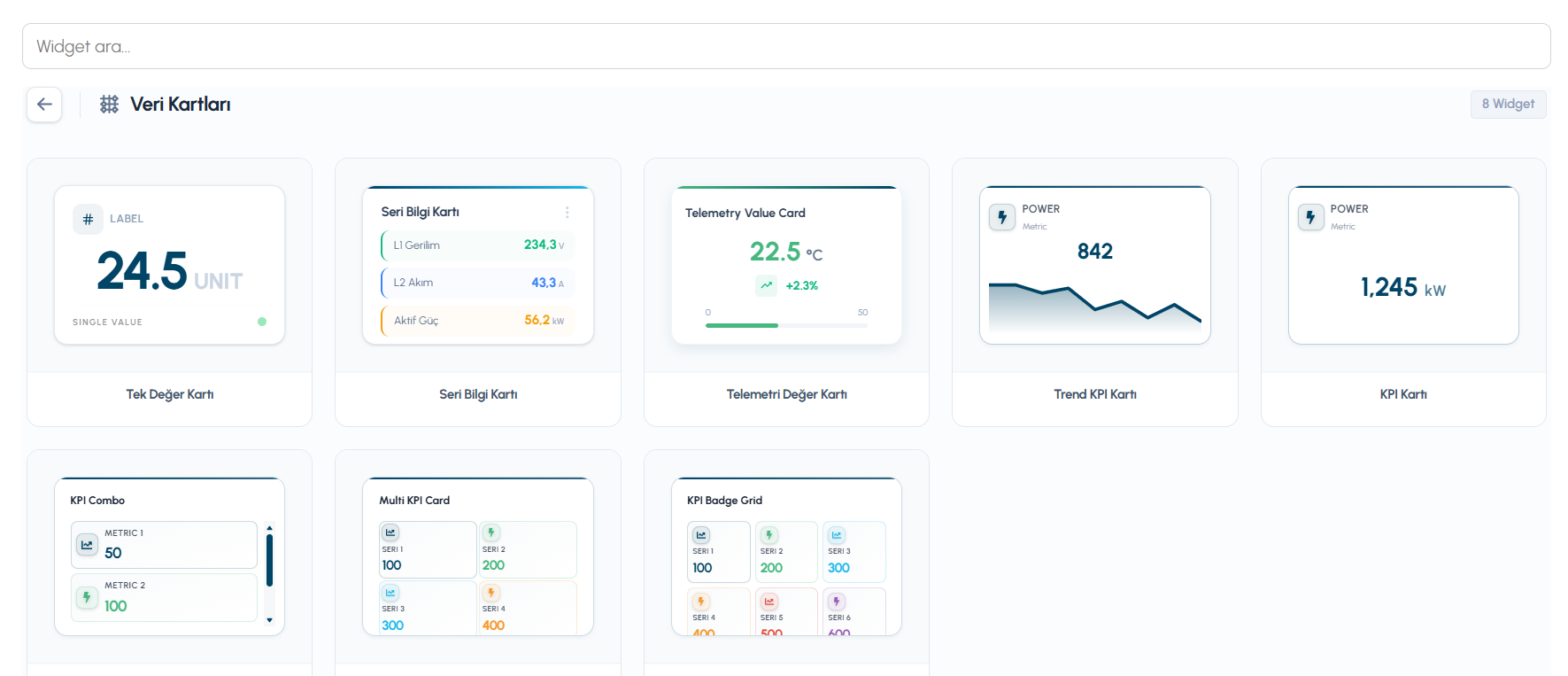Click the chart icon beside METRIC 1
This screenshot has width=1568, height=676.
(x=87, y=545)
